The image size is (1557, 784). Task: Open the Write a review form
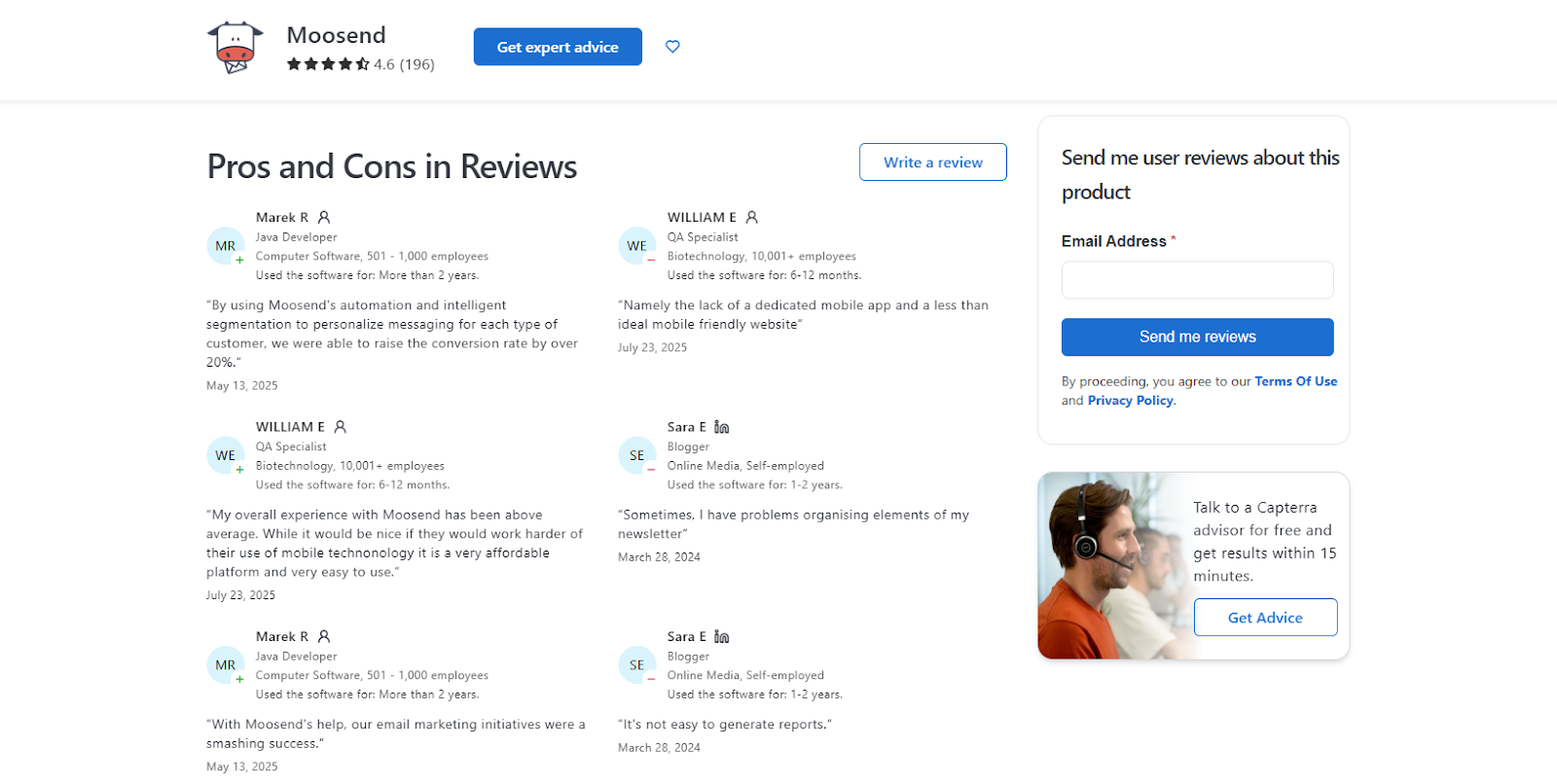coord(932,162)
